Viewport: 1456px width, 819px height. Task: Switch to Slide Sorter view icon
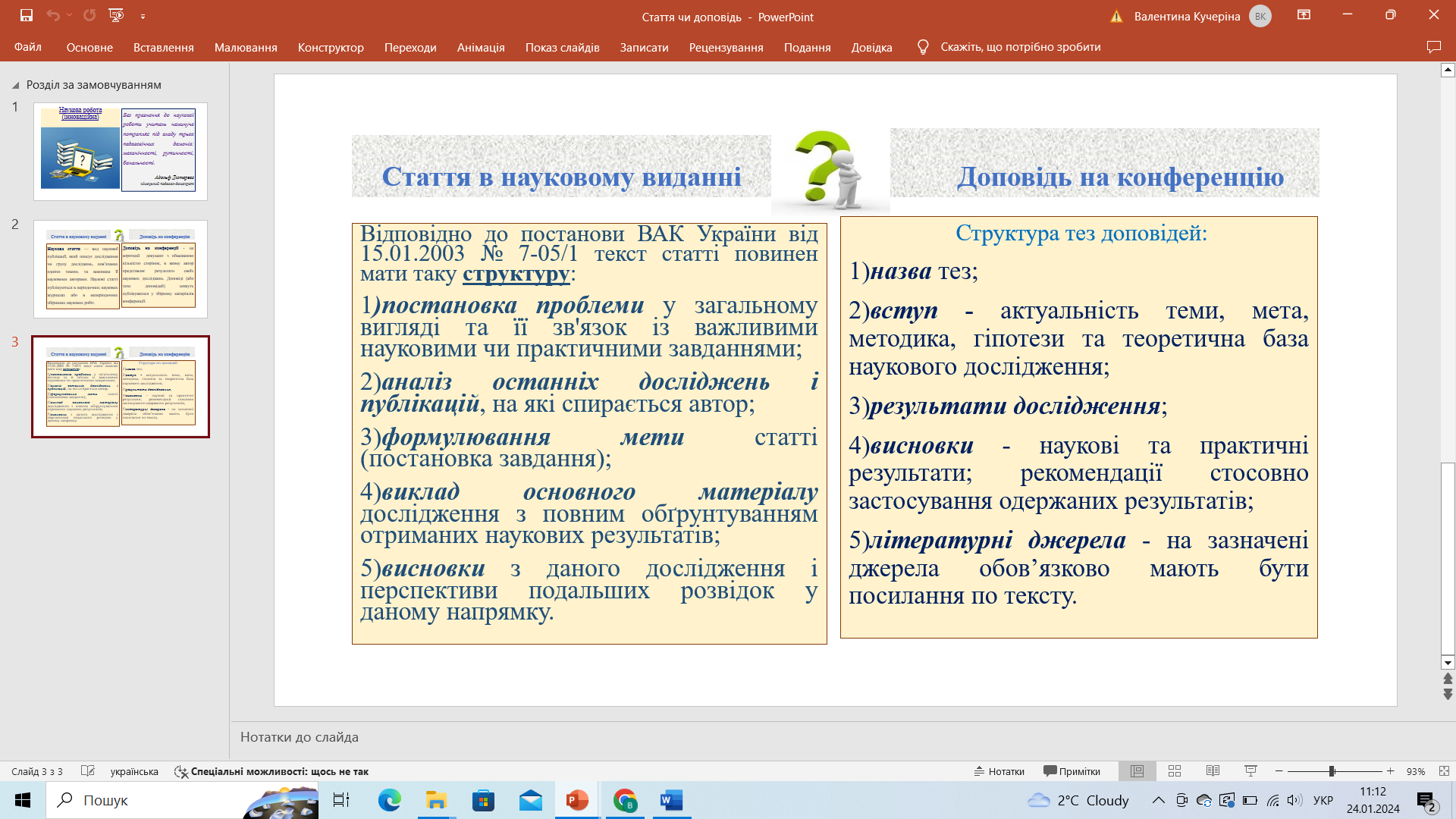click(1175, 771)
